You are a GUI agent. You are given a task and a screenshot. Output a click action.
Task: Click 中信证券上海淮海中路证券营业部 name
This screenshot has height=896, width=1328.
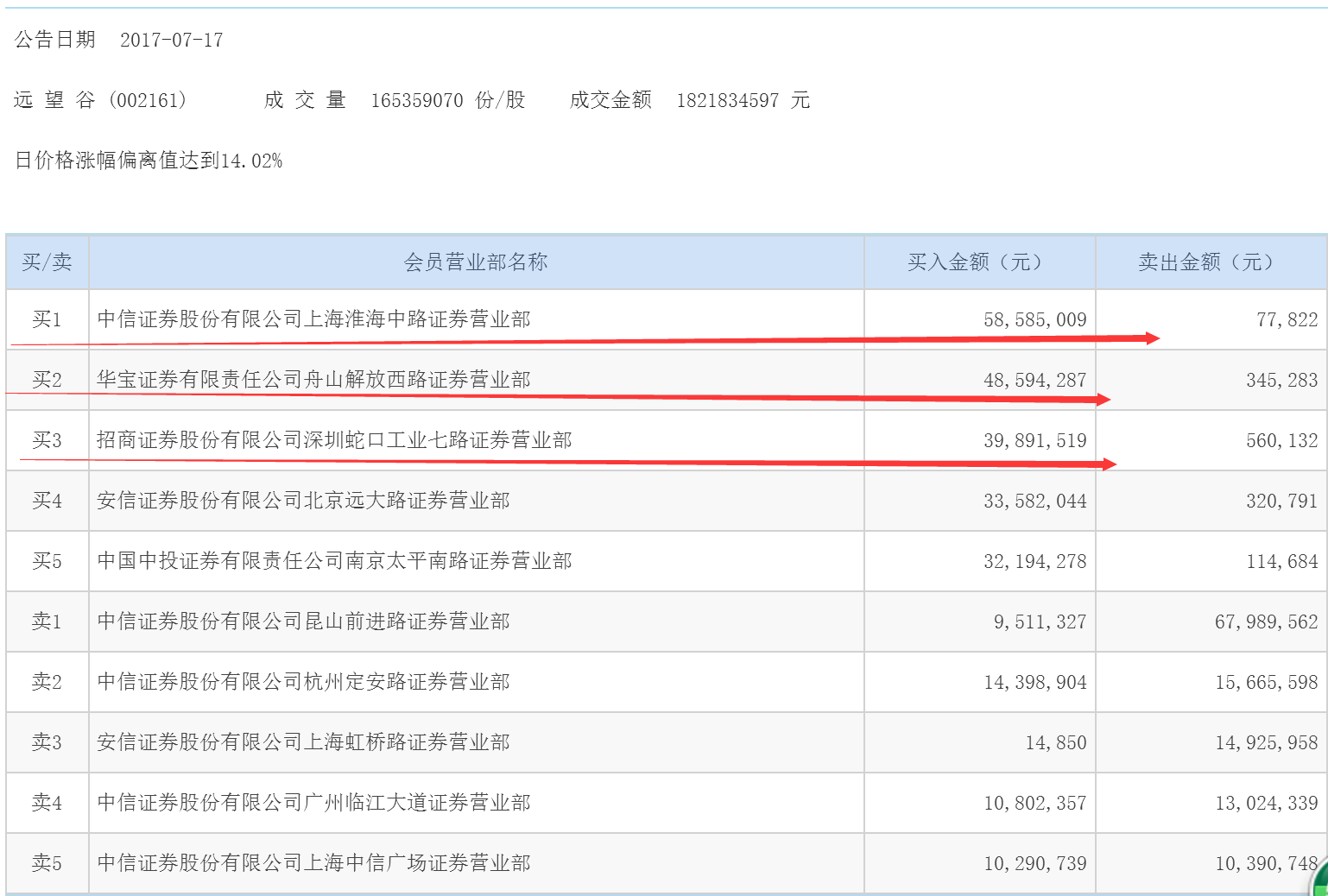coord(314,319)
